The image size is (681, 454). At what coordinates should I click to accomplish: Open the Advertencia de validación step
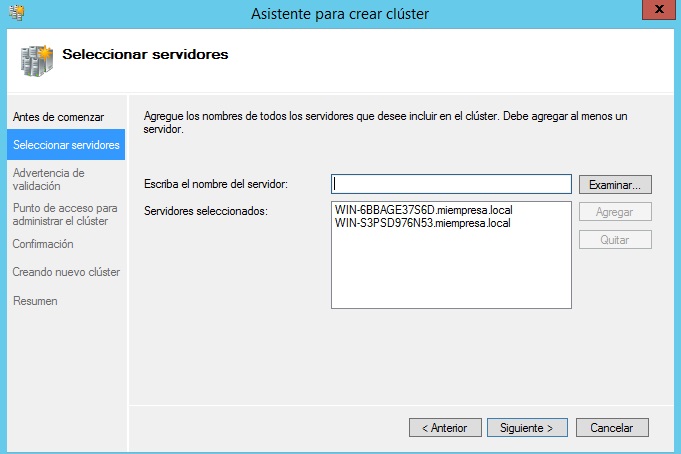(49, 178)
